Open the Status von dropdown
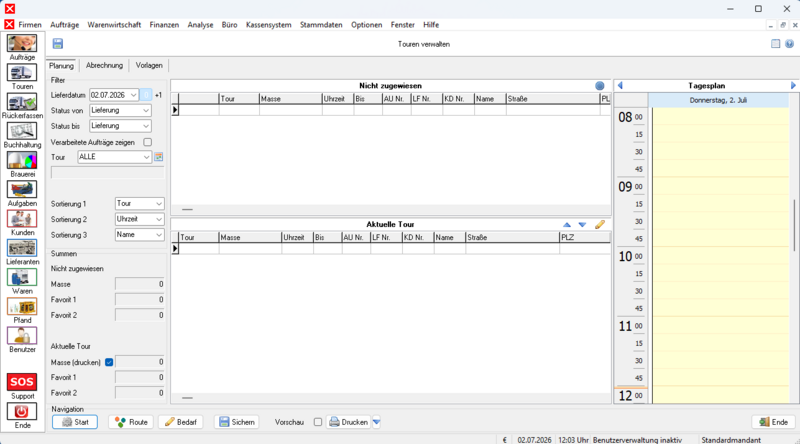The height and width of the screenshot is (444, 800). [146, 110]
